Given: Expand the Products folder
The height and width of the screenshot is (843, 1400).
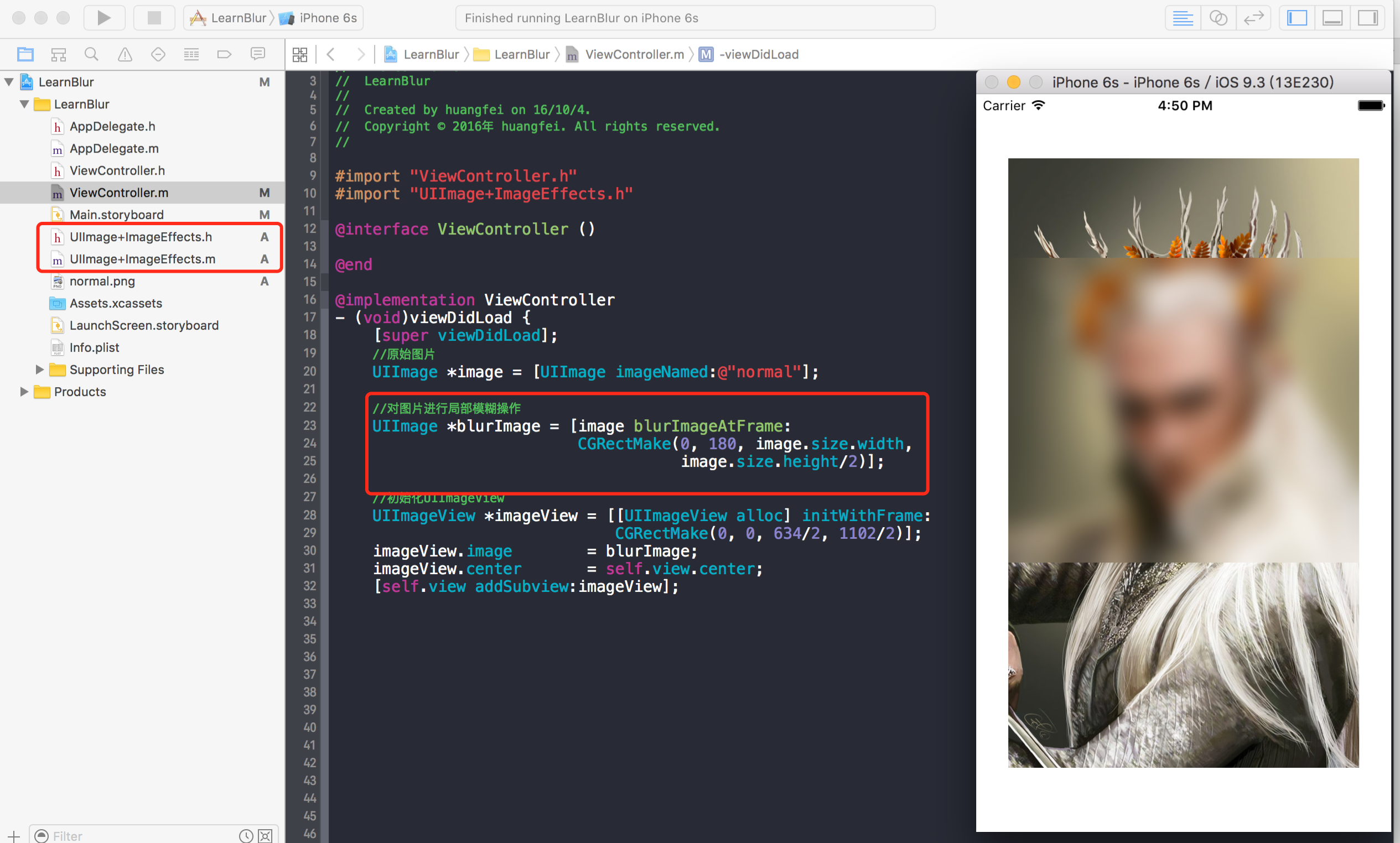Looking at the screenshot, I should click(x=24, y=392).
